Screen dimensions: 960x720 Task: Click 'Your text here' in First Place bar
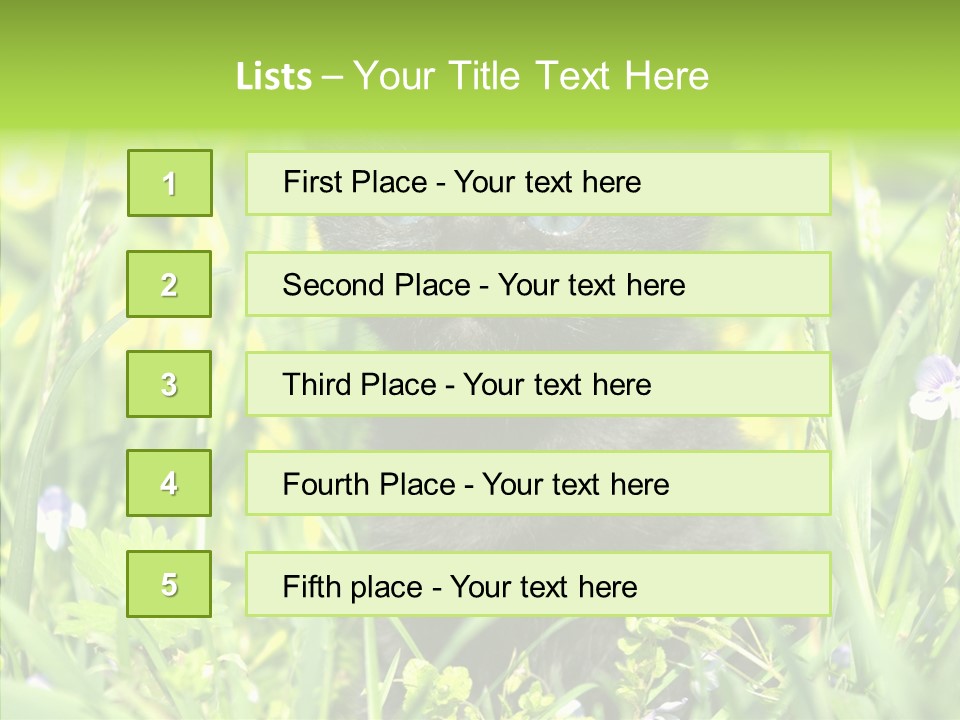tap(547, 182)
